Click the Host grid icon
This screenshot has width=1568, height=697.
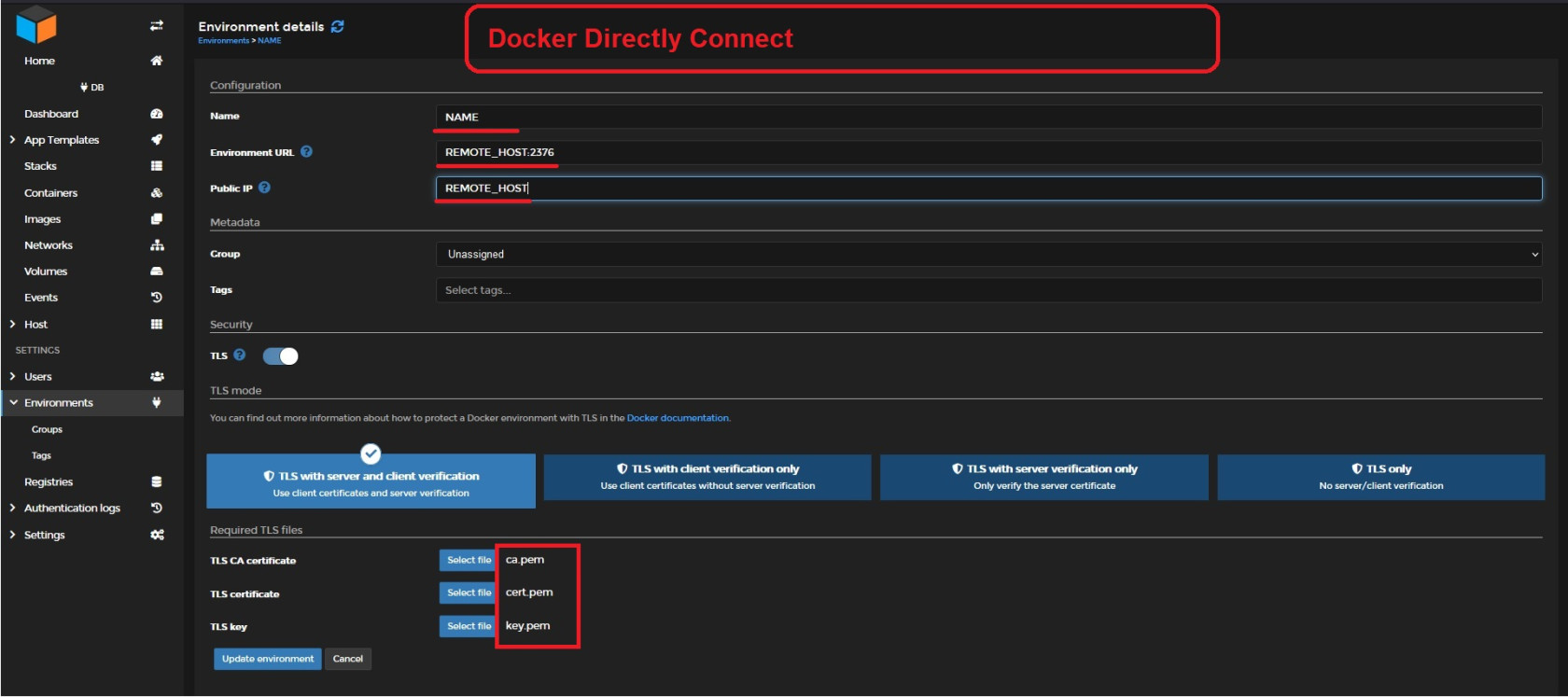[x=157, y=324]
